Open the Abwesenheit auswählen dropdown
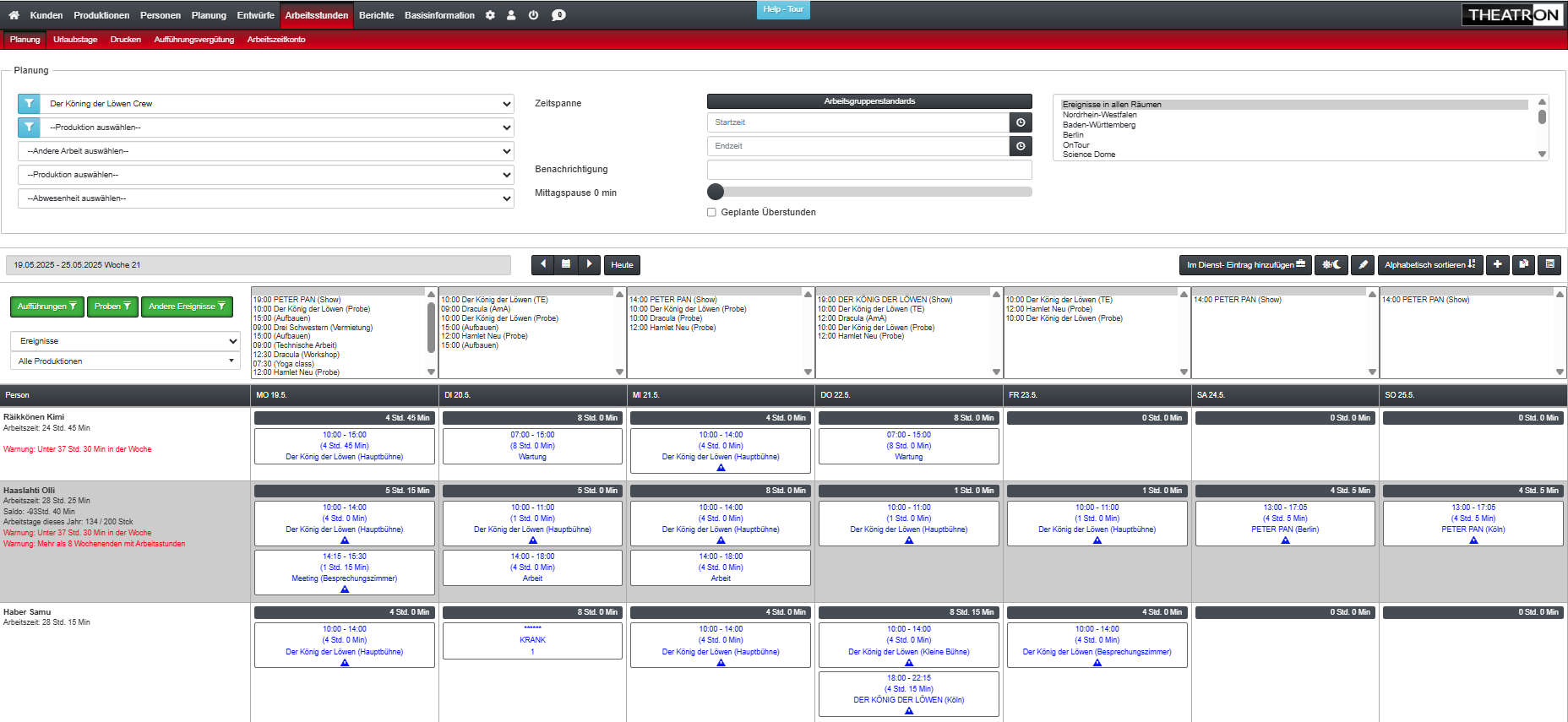Image resolution: width=1568 pixels, height=722 pixels. pyautogui.click(x=265, y=198)
